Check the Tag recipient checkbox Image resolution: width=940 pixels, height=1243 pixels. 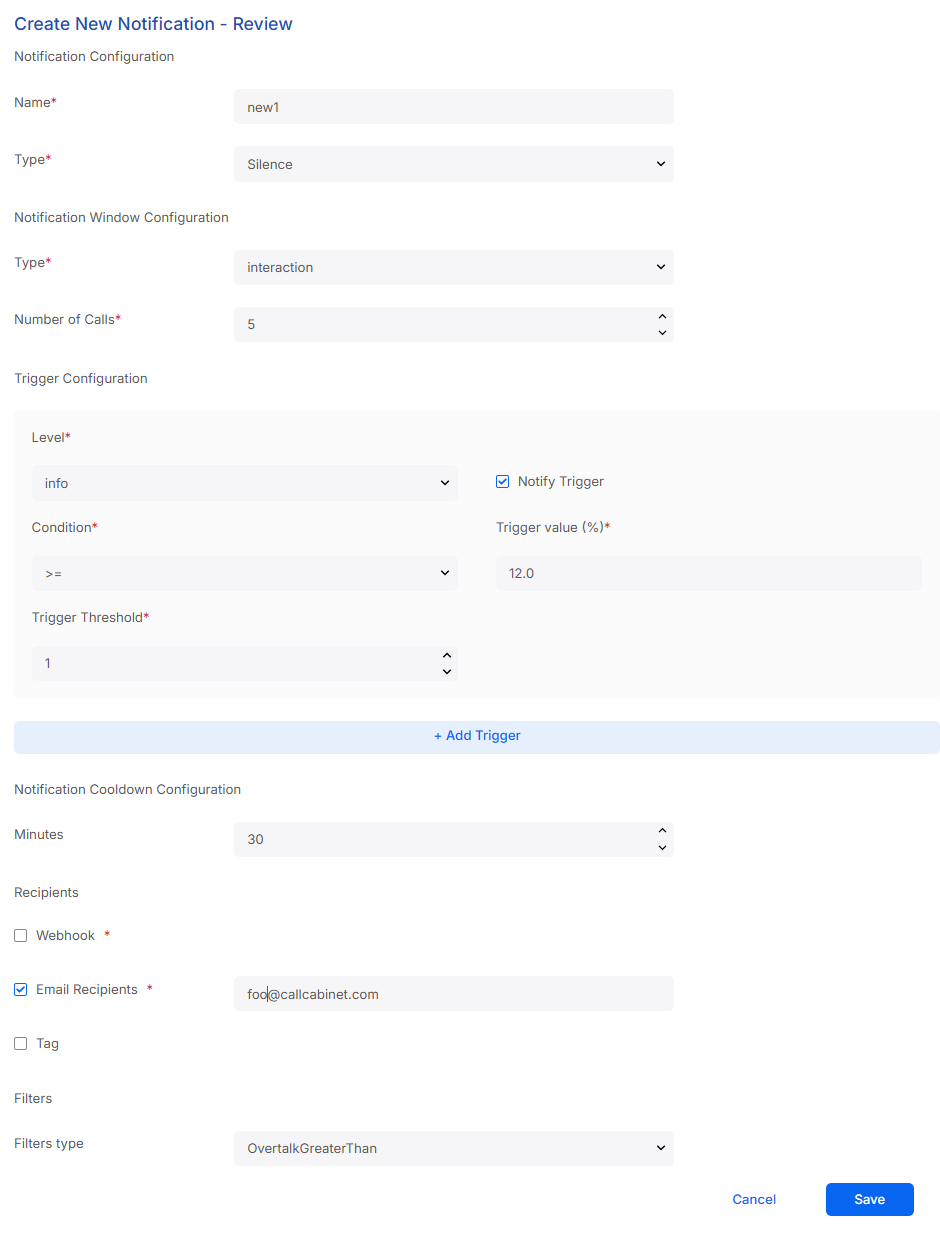pos(21,1044)
